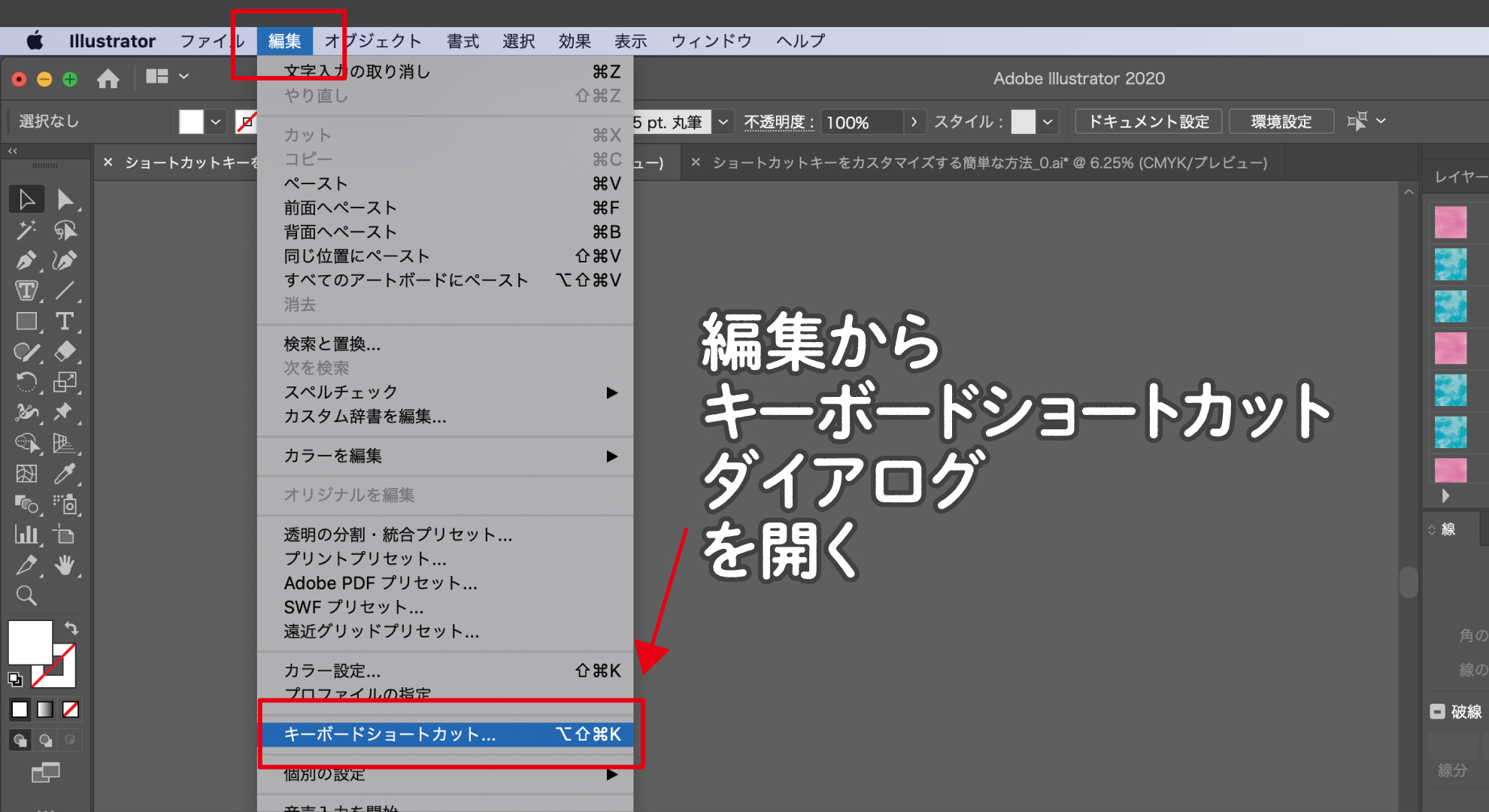Select the Zoom tool

[x=26, y=596]
